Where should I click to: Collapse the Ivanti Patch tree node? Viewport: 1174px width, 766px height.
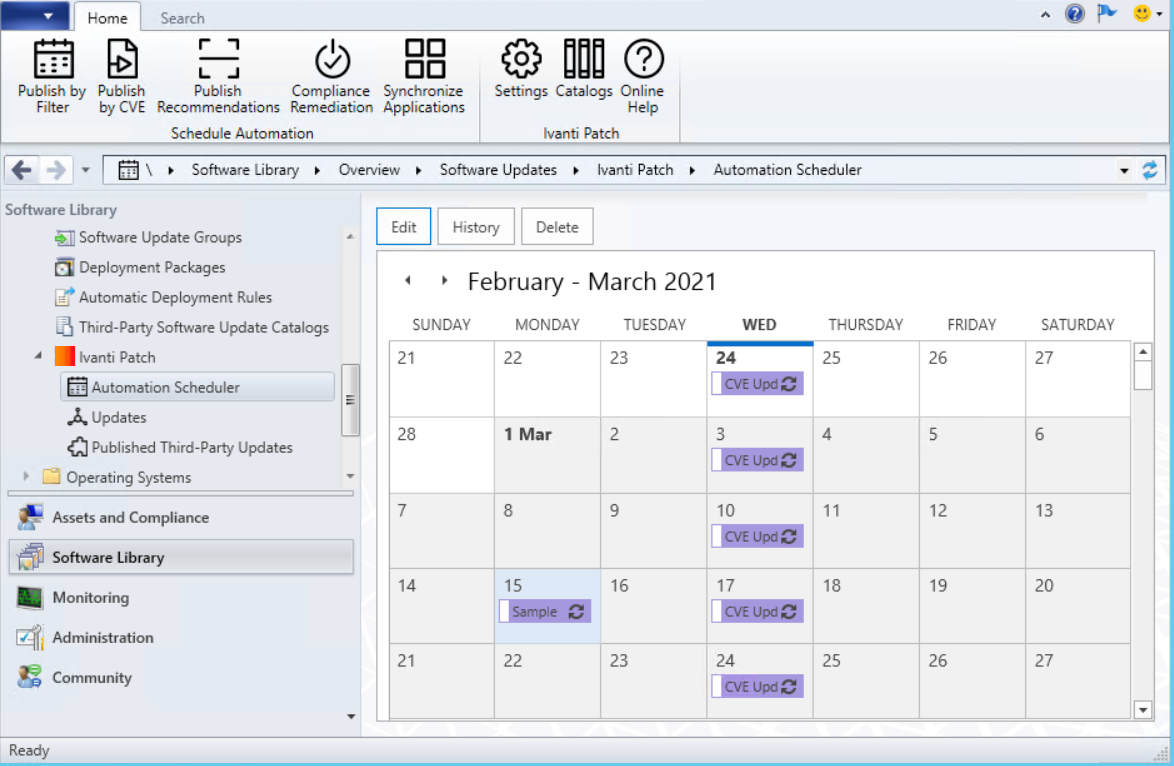38,357
